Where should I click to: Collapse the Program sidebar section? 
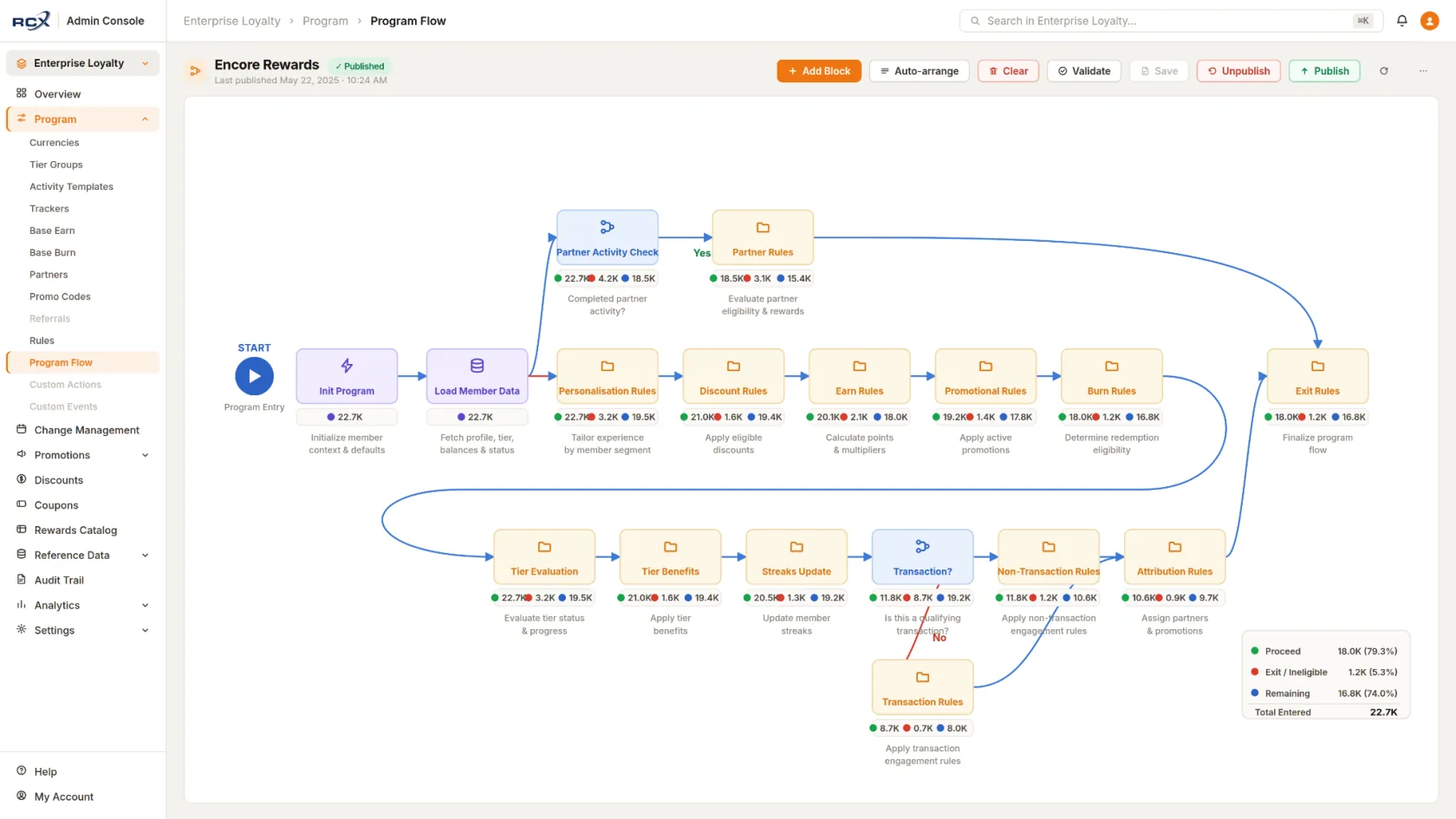(x=145, y=120)
